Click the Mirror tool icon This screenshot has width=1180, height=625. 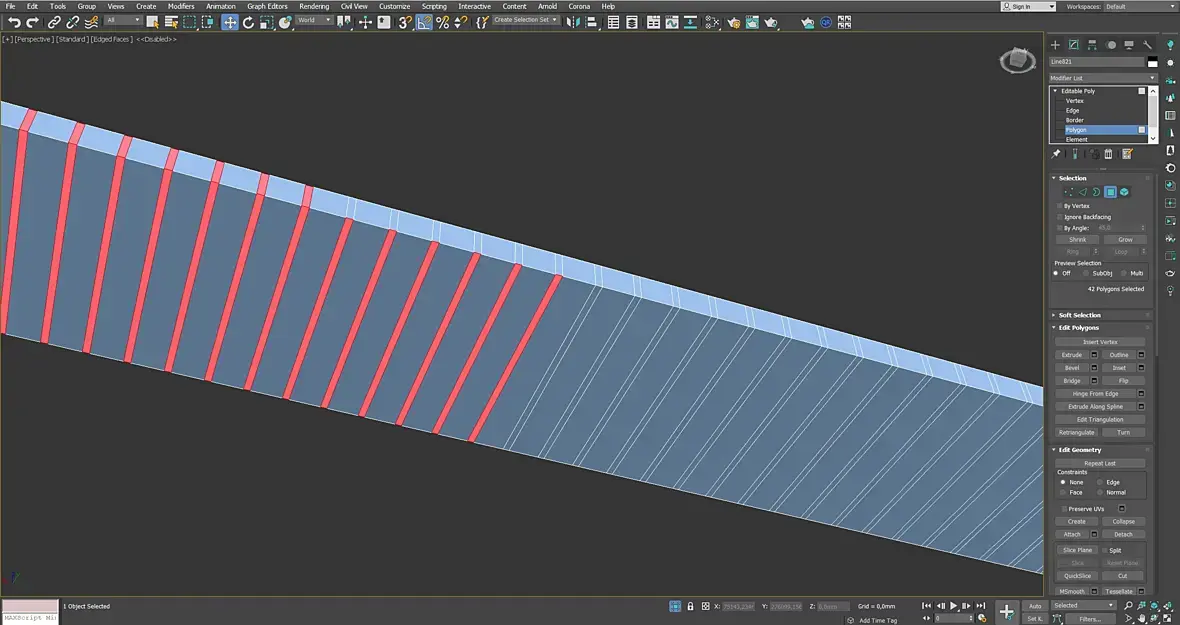click(x=573, y=23)
